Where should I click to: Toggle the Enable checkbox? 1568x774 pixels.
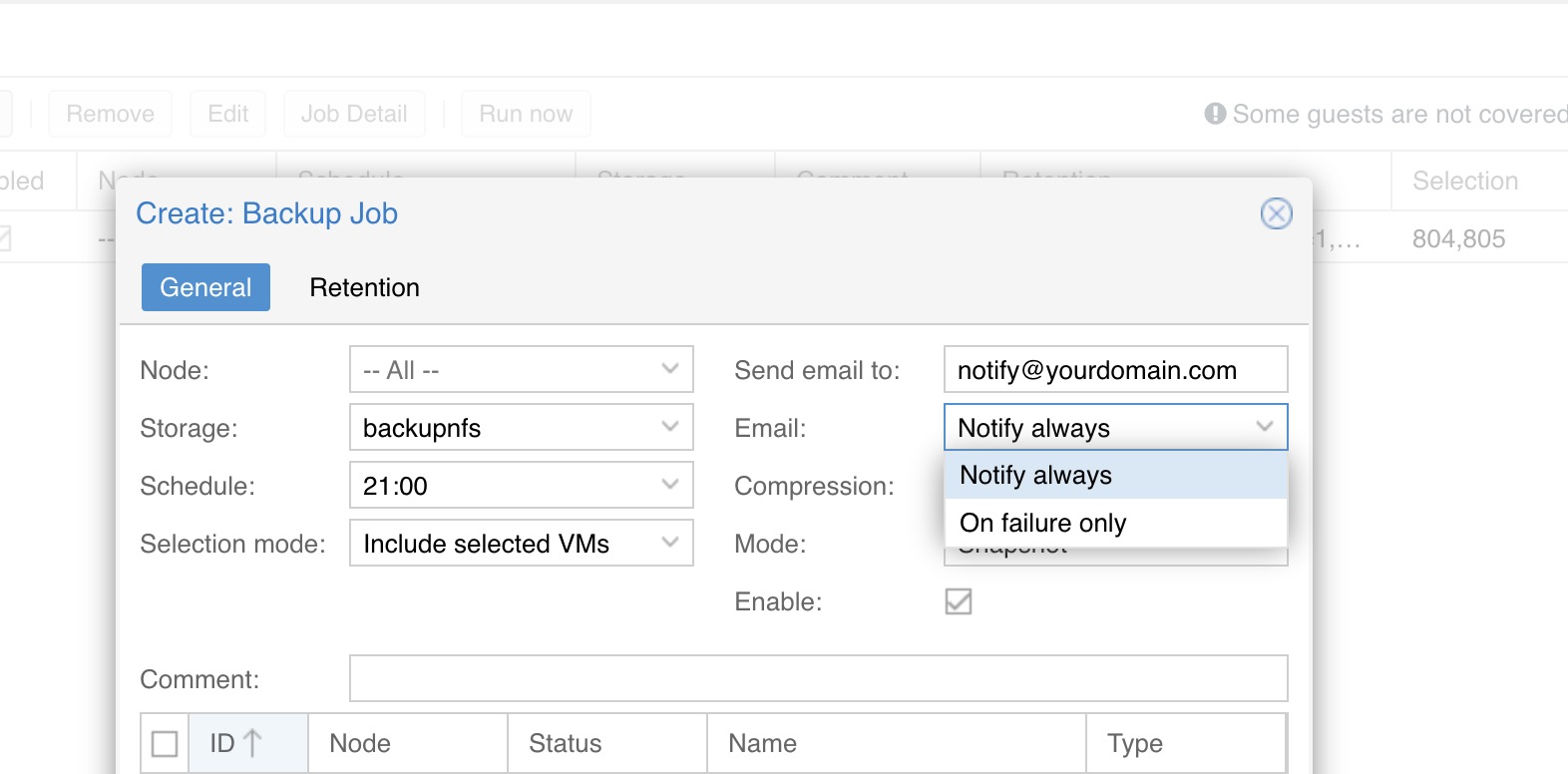958,601
